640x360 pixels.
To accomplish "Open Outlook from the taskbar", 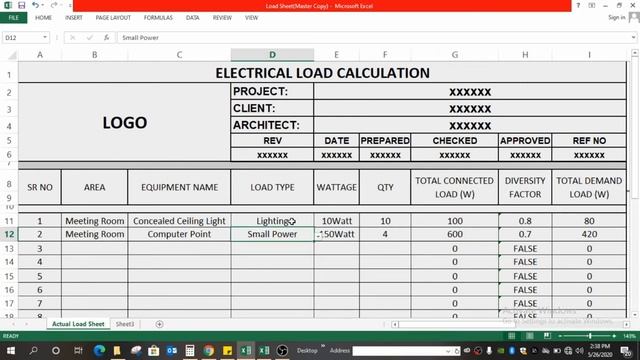I will coord(172,351).
